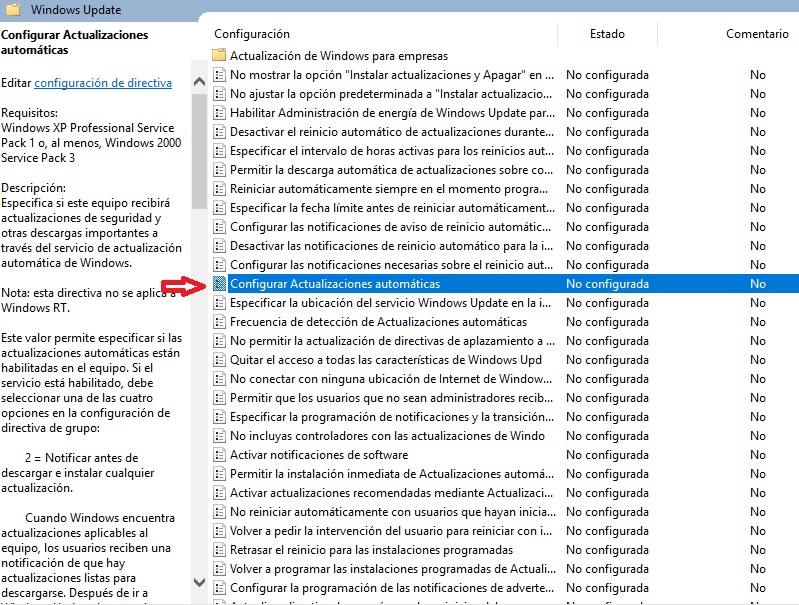Image resolution: width=799 pixels, height=605 pixels.
Task: Select 'Volver a programar las instalaciones programadas' row
Action: (x=393, y=569)
